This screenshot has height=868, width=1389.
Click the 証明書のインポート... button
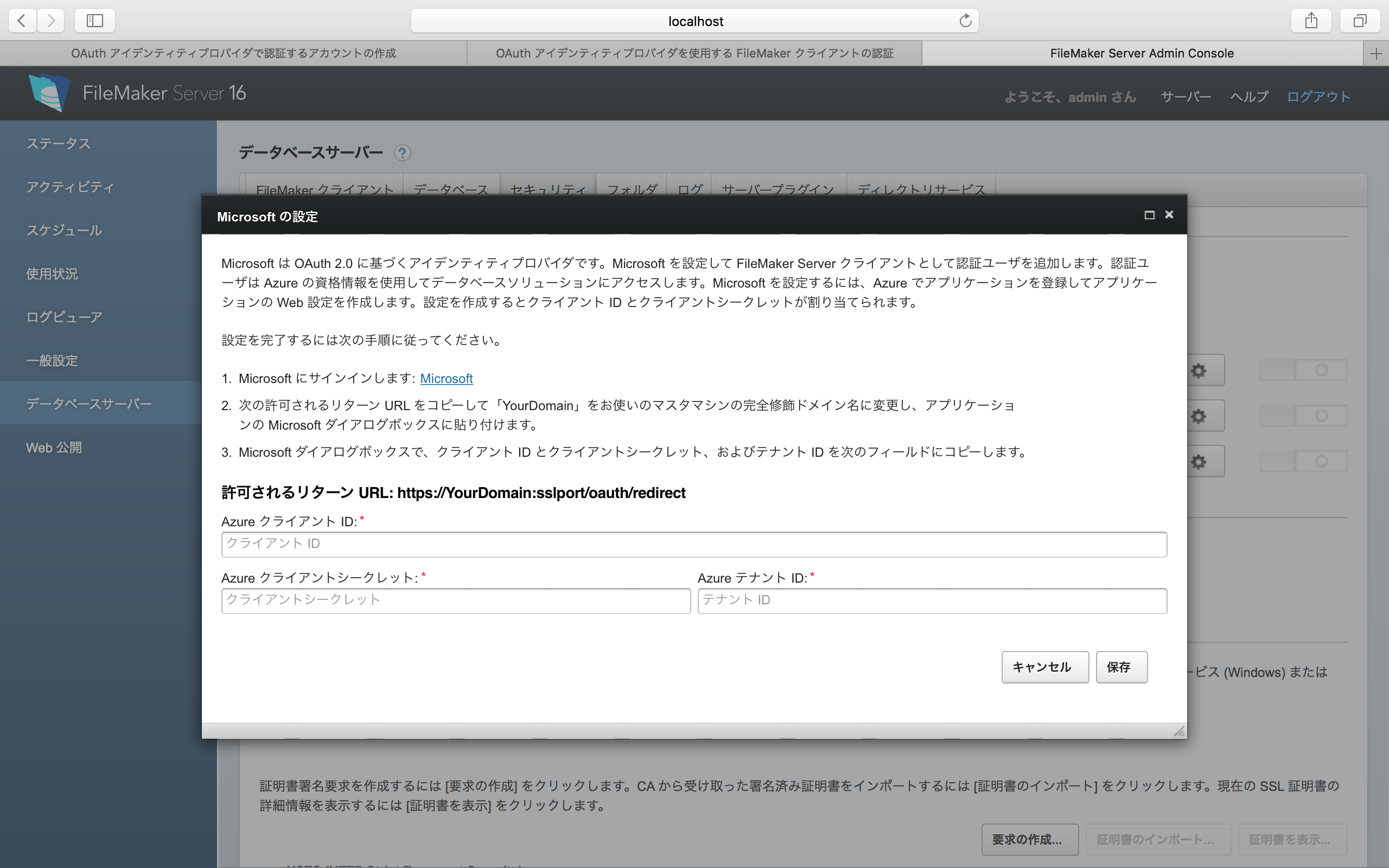point(1157,839)
